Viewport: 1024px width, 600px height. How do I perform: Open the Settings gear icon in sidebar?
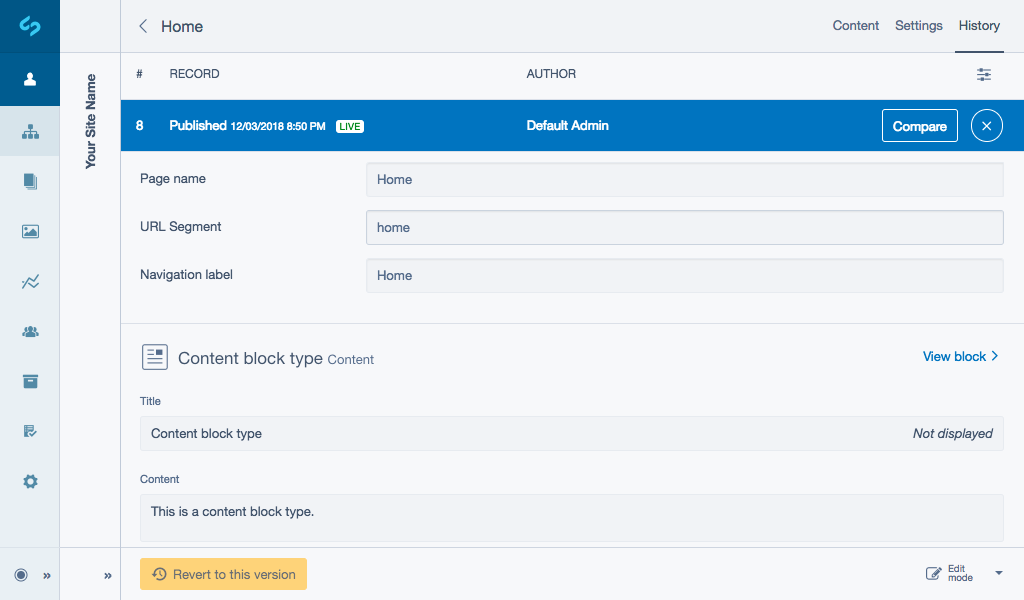click(30, 481)
